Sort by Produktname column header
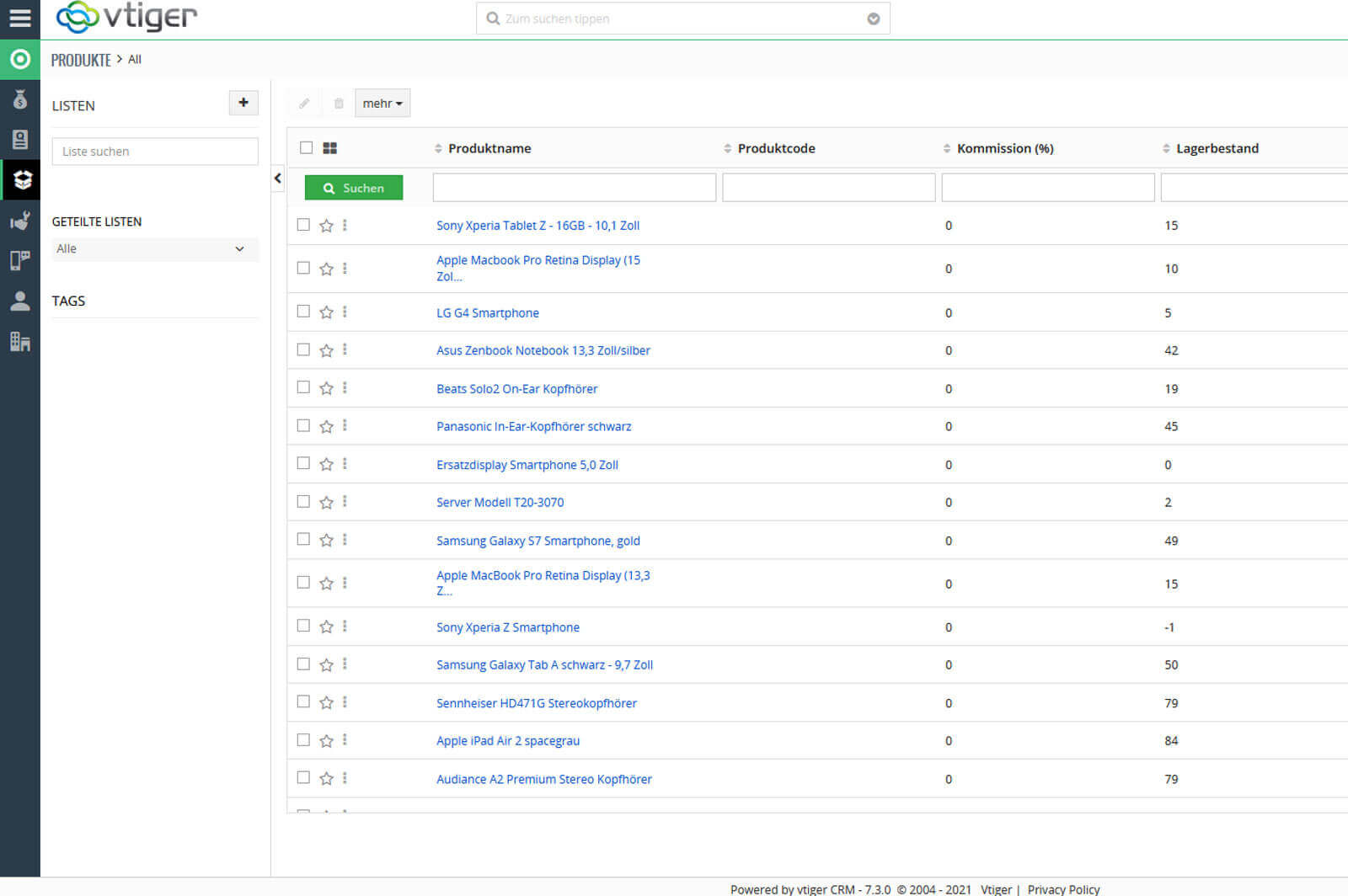 click(x=489, y=148)
